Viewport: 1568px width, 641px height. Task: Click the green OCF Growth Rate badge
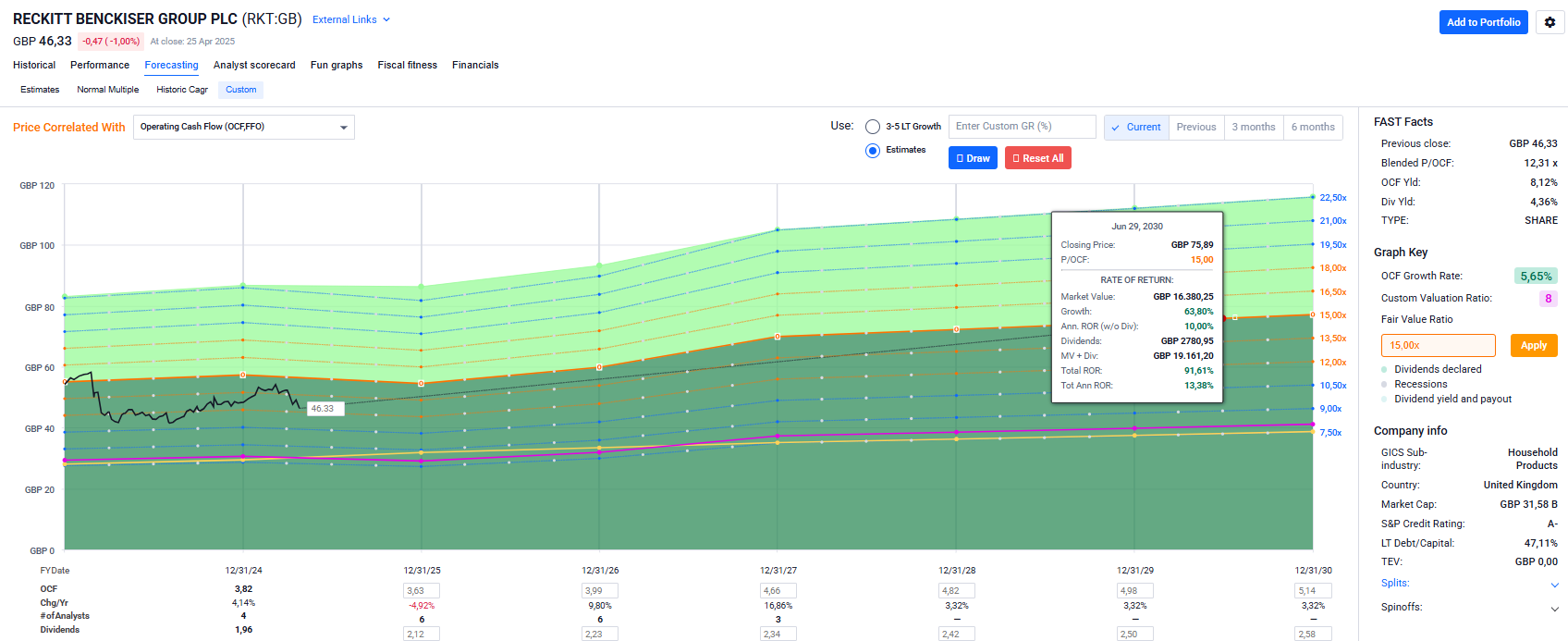[x=1537, y=276]
